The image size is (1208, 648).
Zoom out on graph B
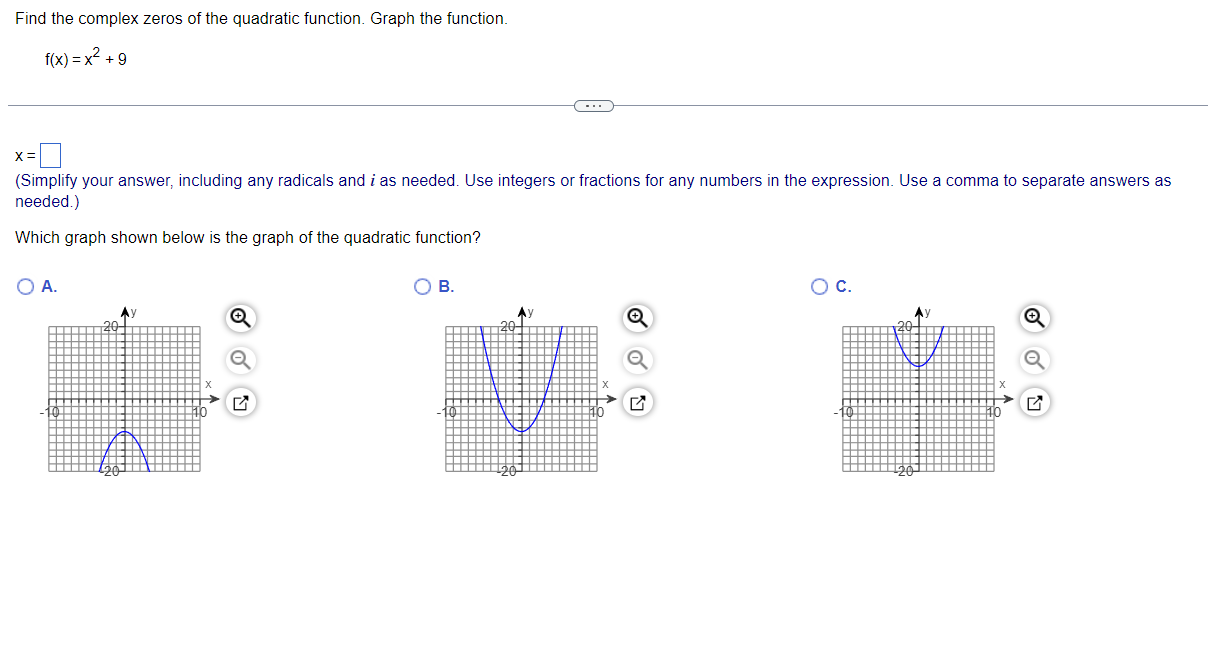637,359
